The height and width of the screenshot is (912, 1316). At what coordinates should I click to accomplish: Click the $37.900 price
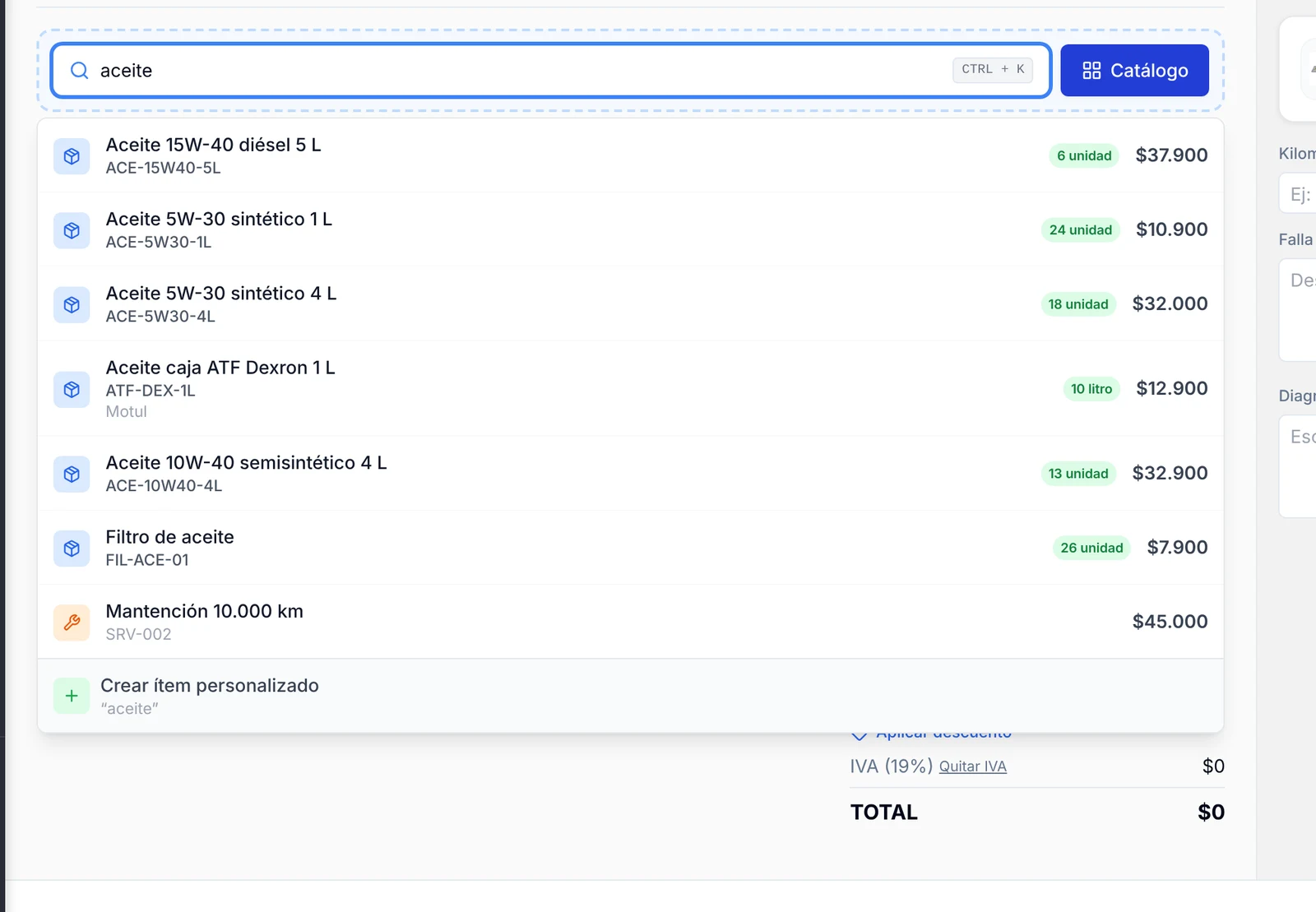(1171, 155)
